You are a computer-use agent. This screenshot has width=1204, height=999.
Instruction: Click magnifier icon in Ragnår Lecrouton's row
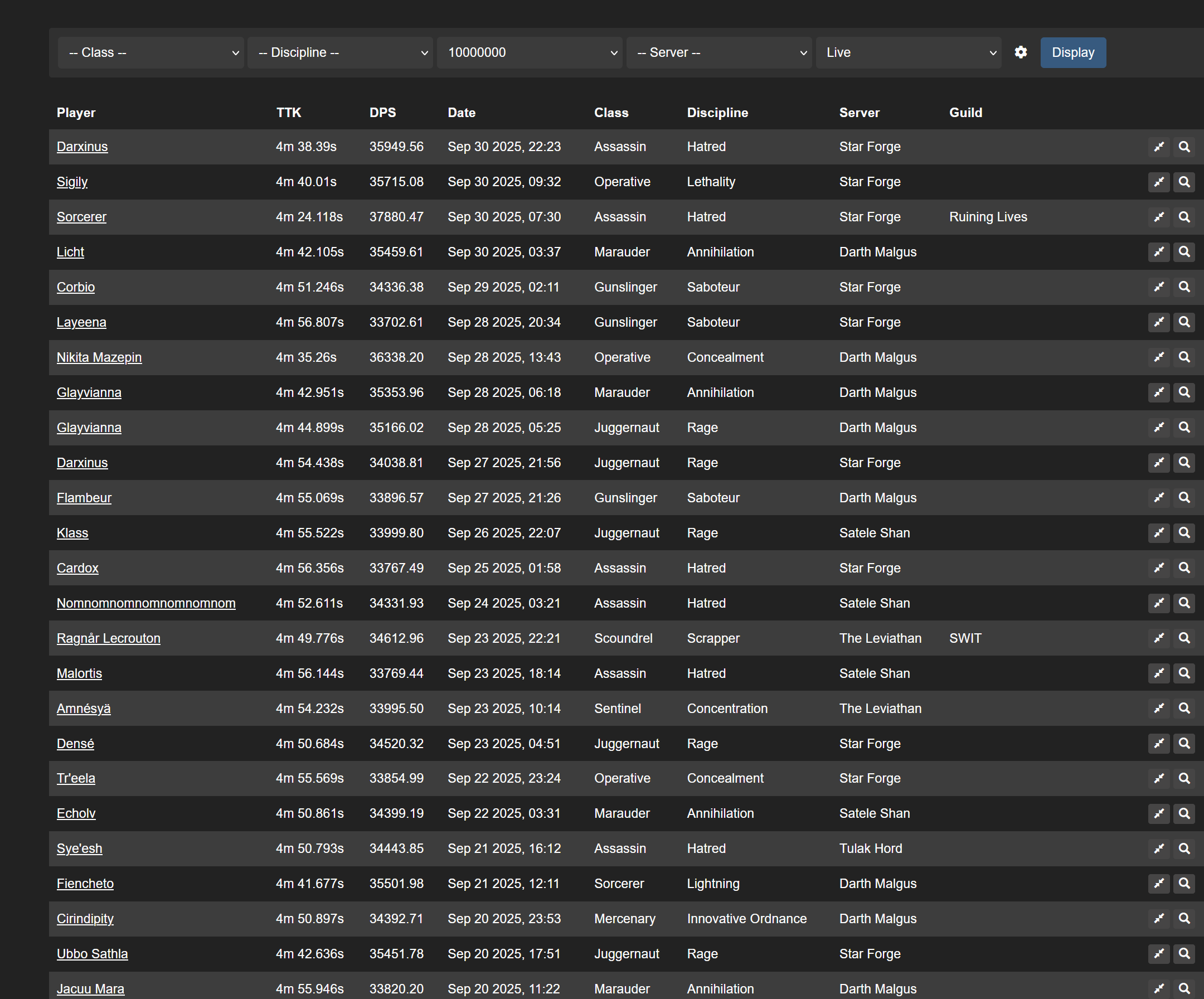1184,638
